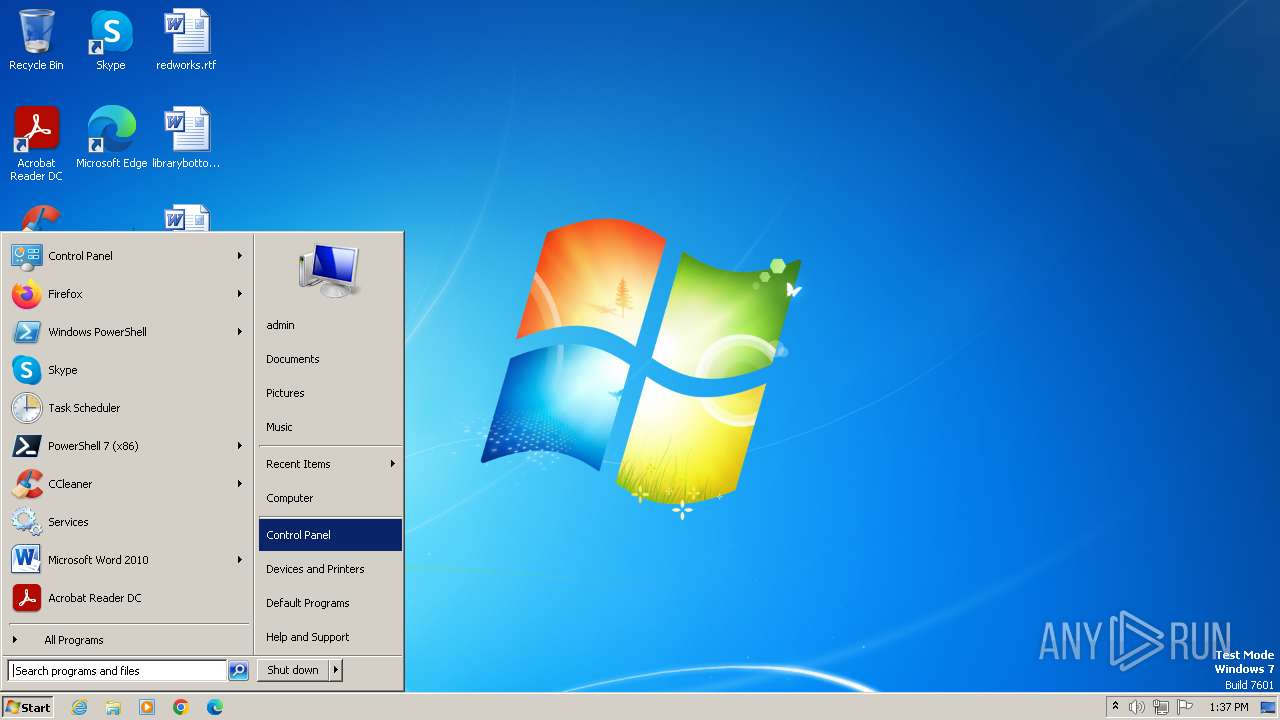Click the volume speaker tray icon
Image resolution: width=1280 pixels, height=720 pixels.
[1137, 707]
